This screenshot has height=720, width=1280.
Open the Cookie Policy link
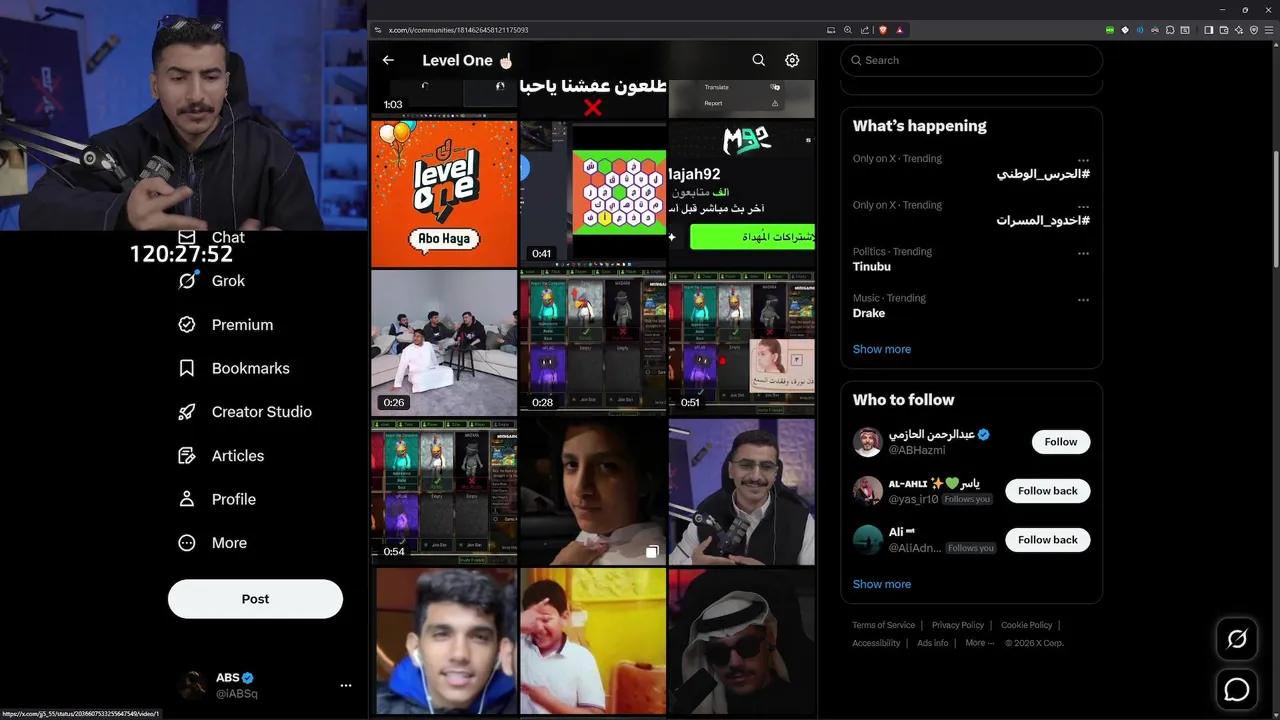pos(1027,625)
